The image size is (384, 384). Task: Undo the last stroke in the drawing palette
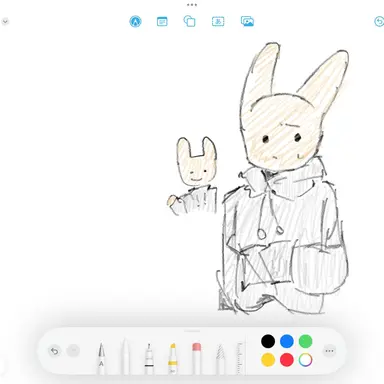pos(55,351)
